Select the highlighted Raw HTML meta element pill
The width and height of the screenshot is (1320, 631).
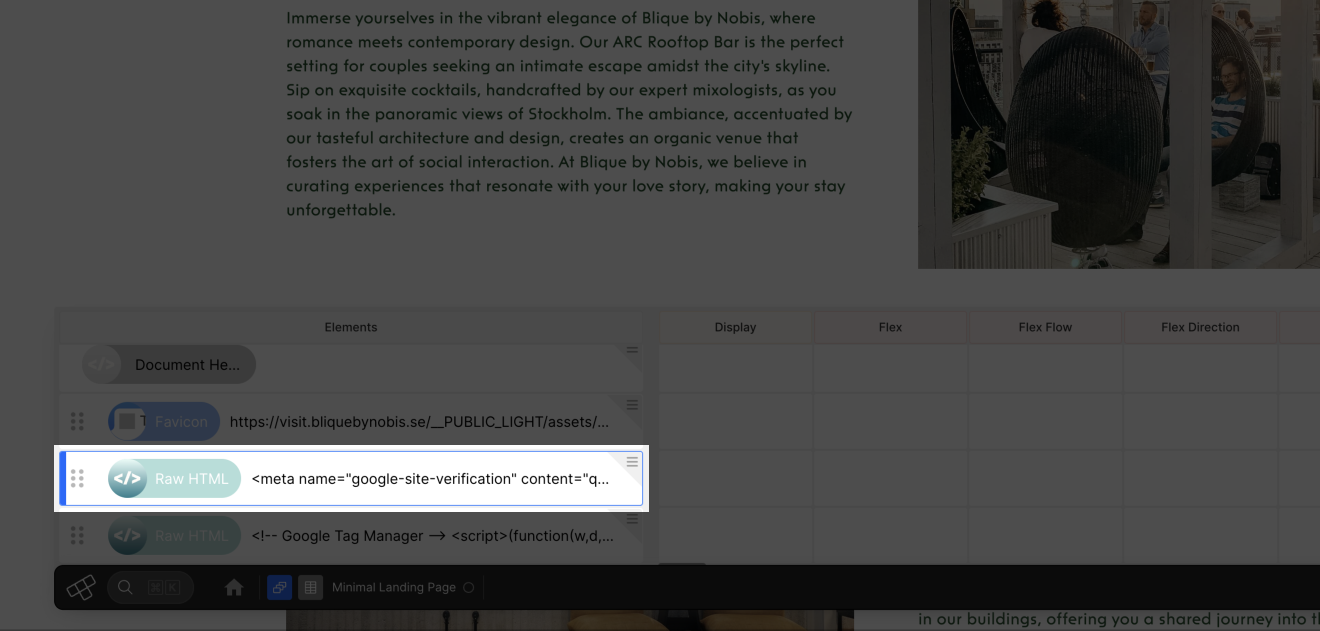pos(174,479)
